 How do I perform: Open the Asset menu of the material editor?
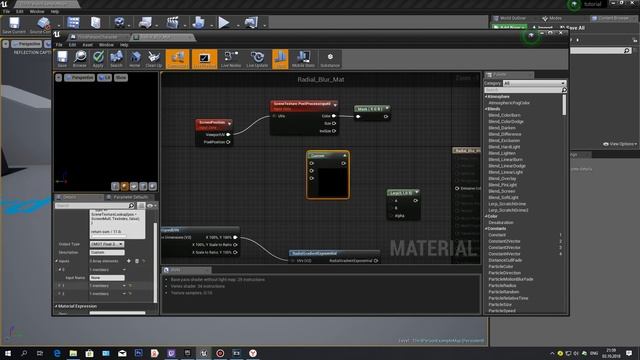[88, 44]
